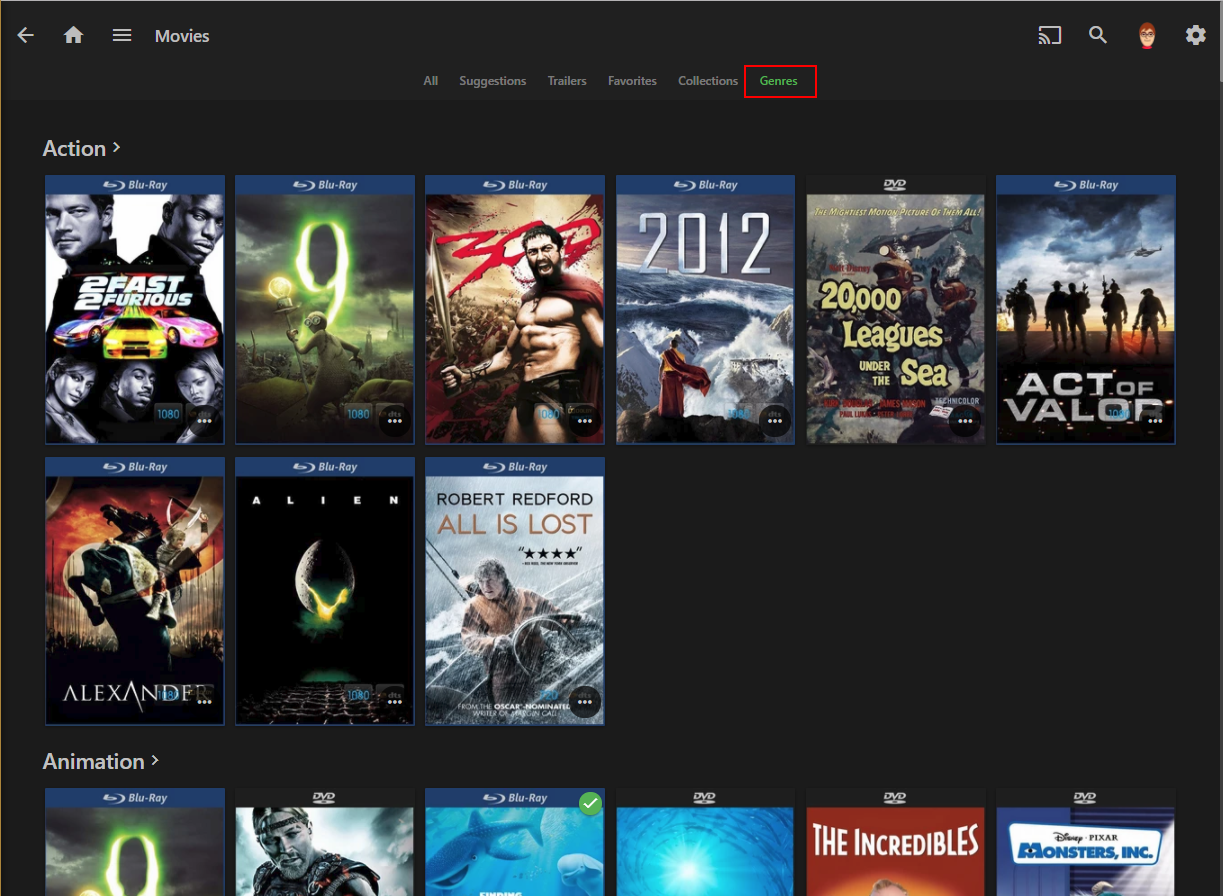Open the navigation drawer hamburger icon
Viewport: 1223px width, 896px height.
121,34
